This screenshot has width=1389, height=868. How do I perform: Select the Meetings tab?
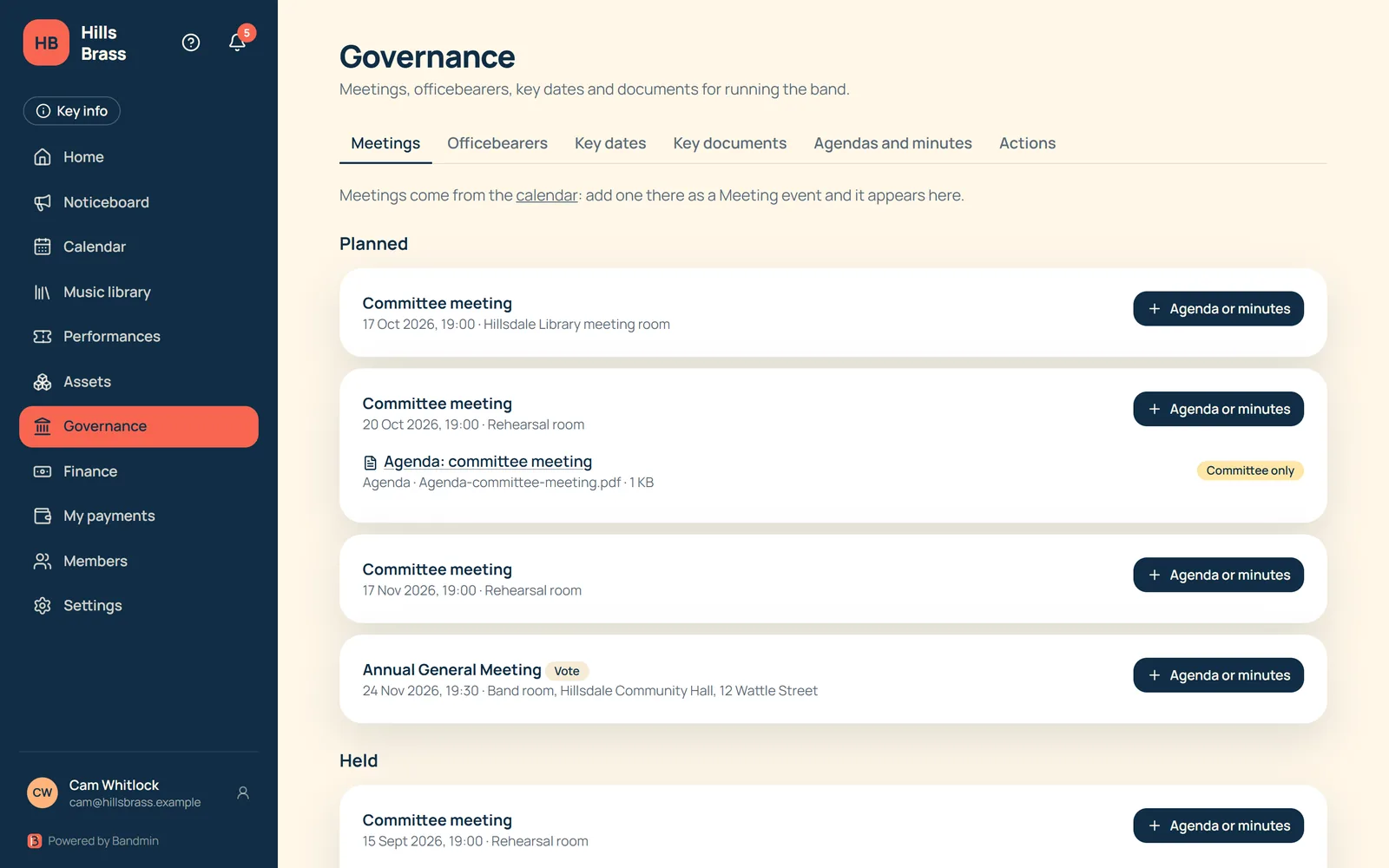click(385, 143)
